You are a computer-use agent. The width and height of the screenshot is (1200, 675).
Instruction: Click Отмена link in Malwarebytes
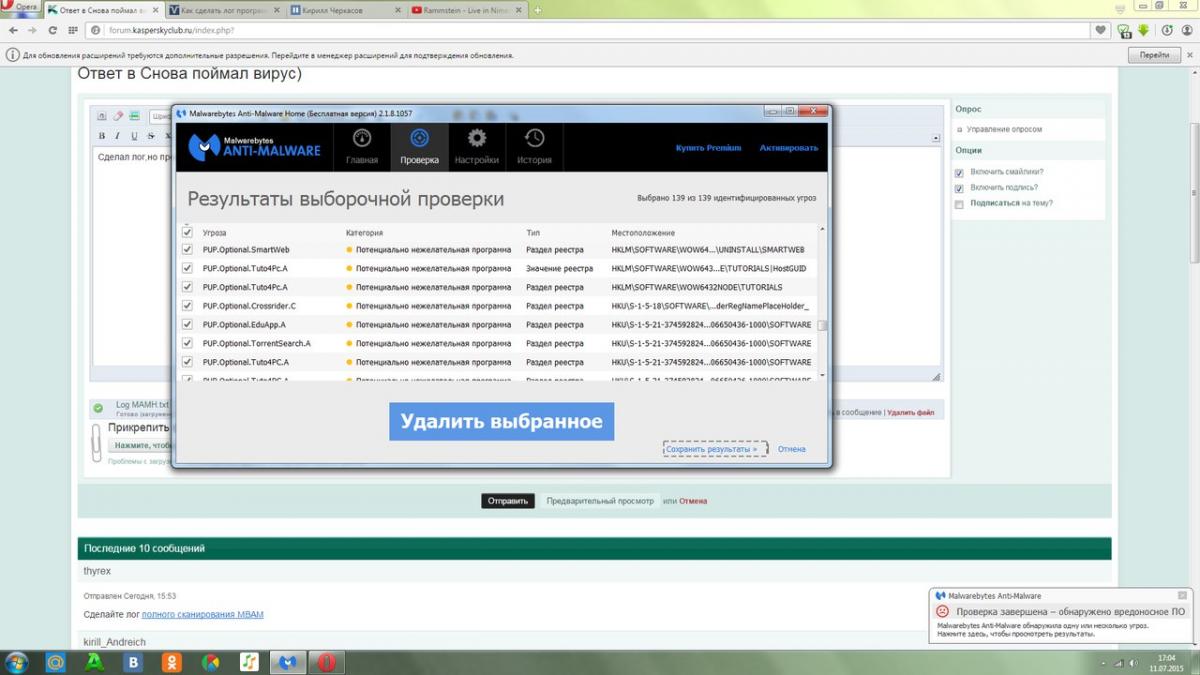point(792,449)
